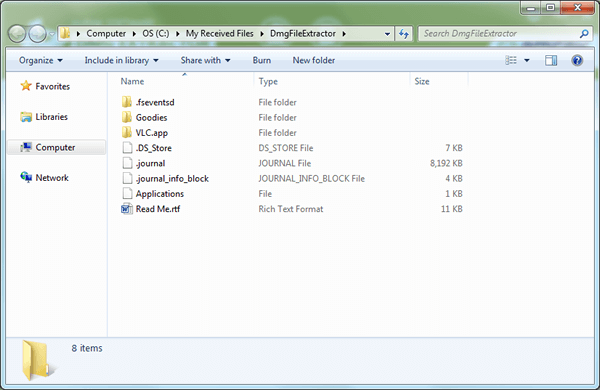
Task: Select the VLC.app folder icon
Action: point(127,132)
